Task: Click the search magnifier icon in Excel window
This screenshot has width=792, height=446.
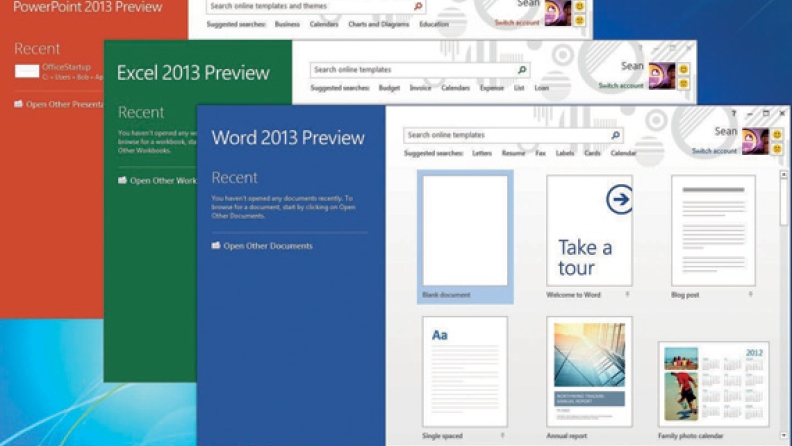Action: coord(522,70)
